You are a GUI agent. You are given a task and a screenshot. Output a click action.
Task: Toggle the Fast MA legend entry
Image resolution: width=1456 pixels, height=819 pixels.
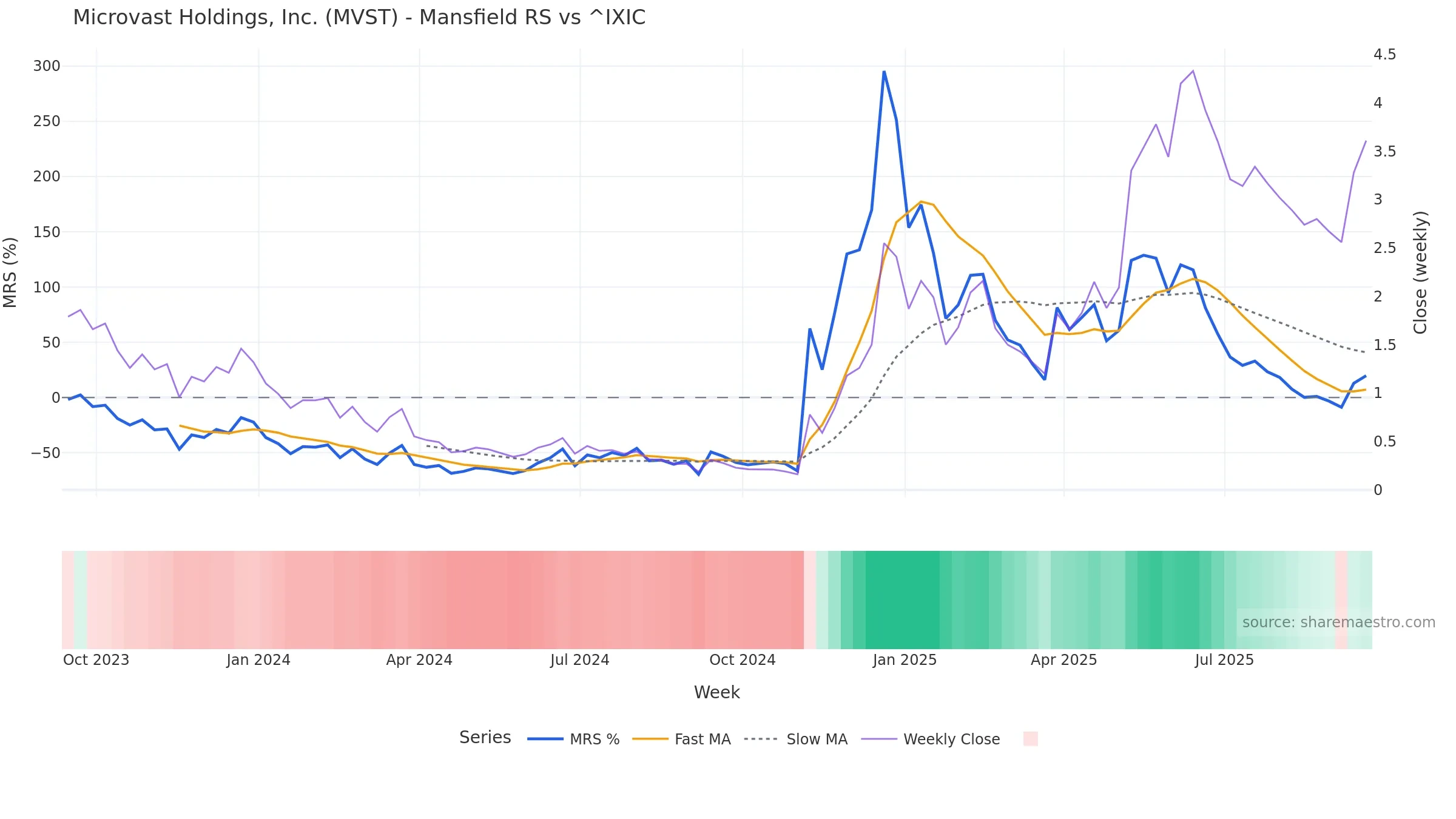pos(681,739)
